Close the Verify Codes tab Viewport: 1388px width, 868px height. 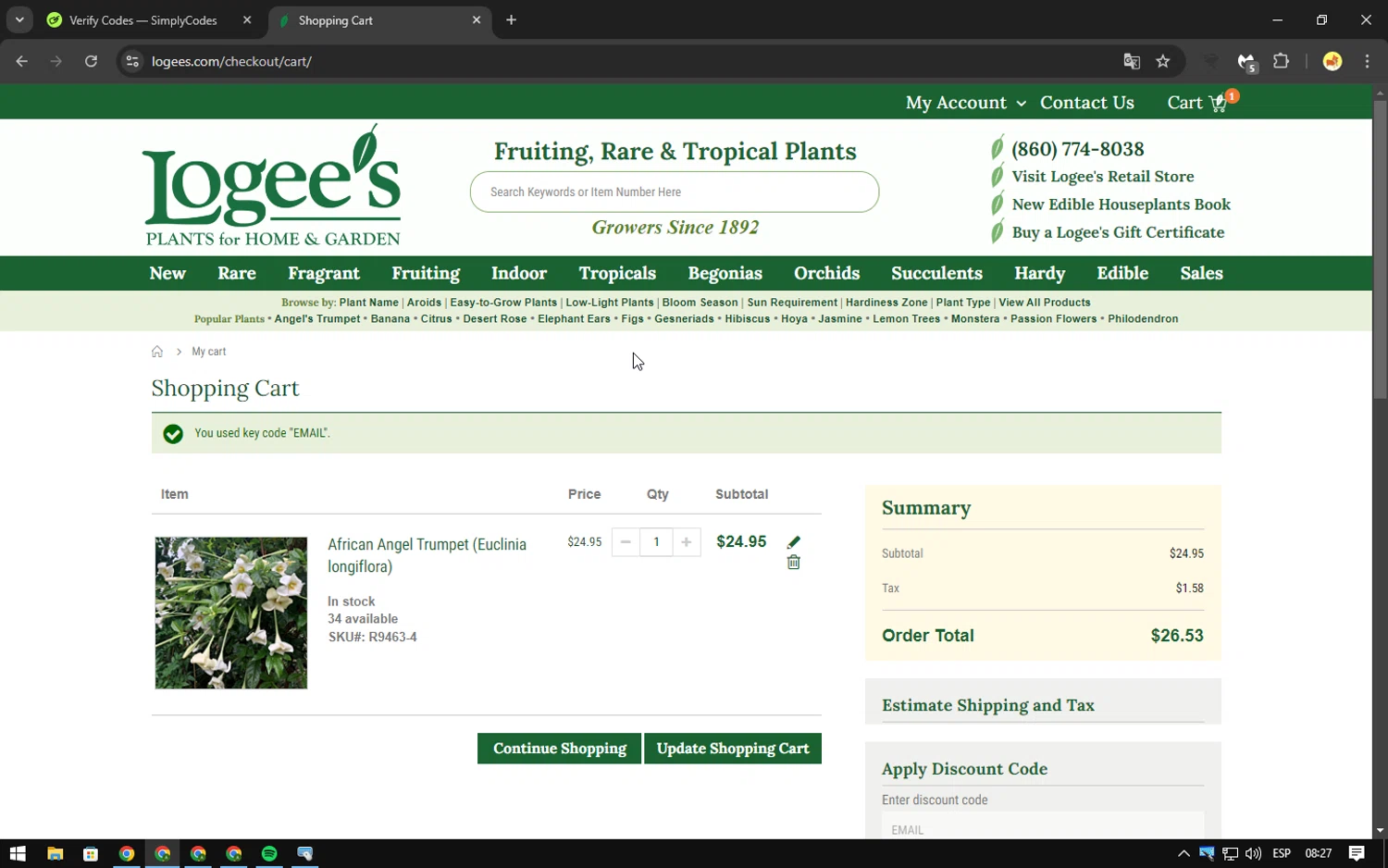(x=247, y=19)
